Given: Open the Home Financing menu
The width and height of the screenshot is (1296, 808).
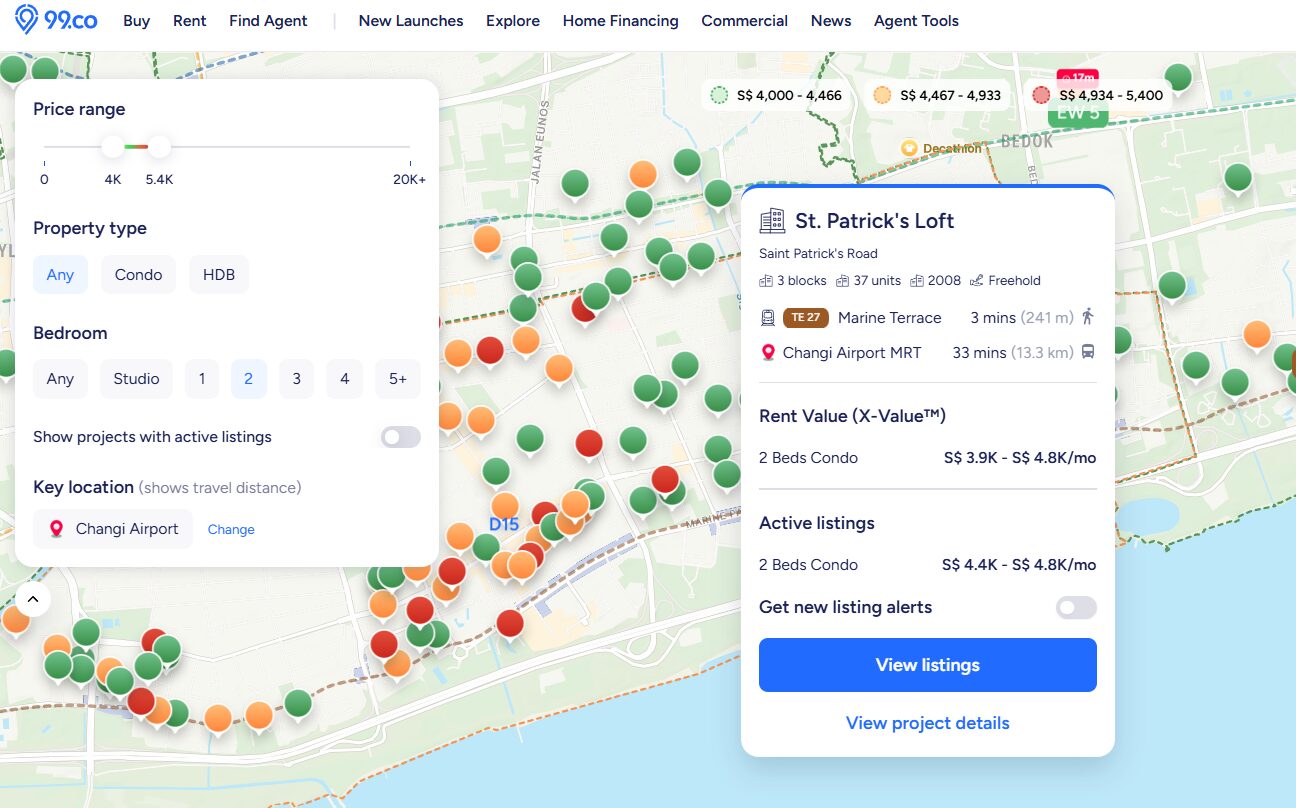Looking at the screenshot, I should pyautogui.click(x=620, y=21).
